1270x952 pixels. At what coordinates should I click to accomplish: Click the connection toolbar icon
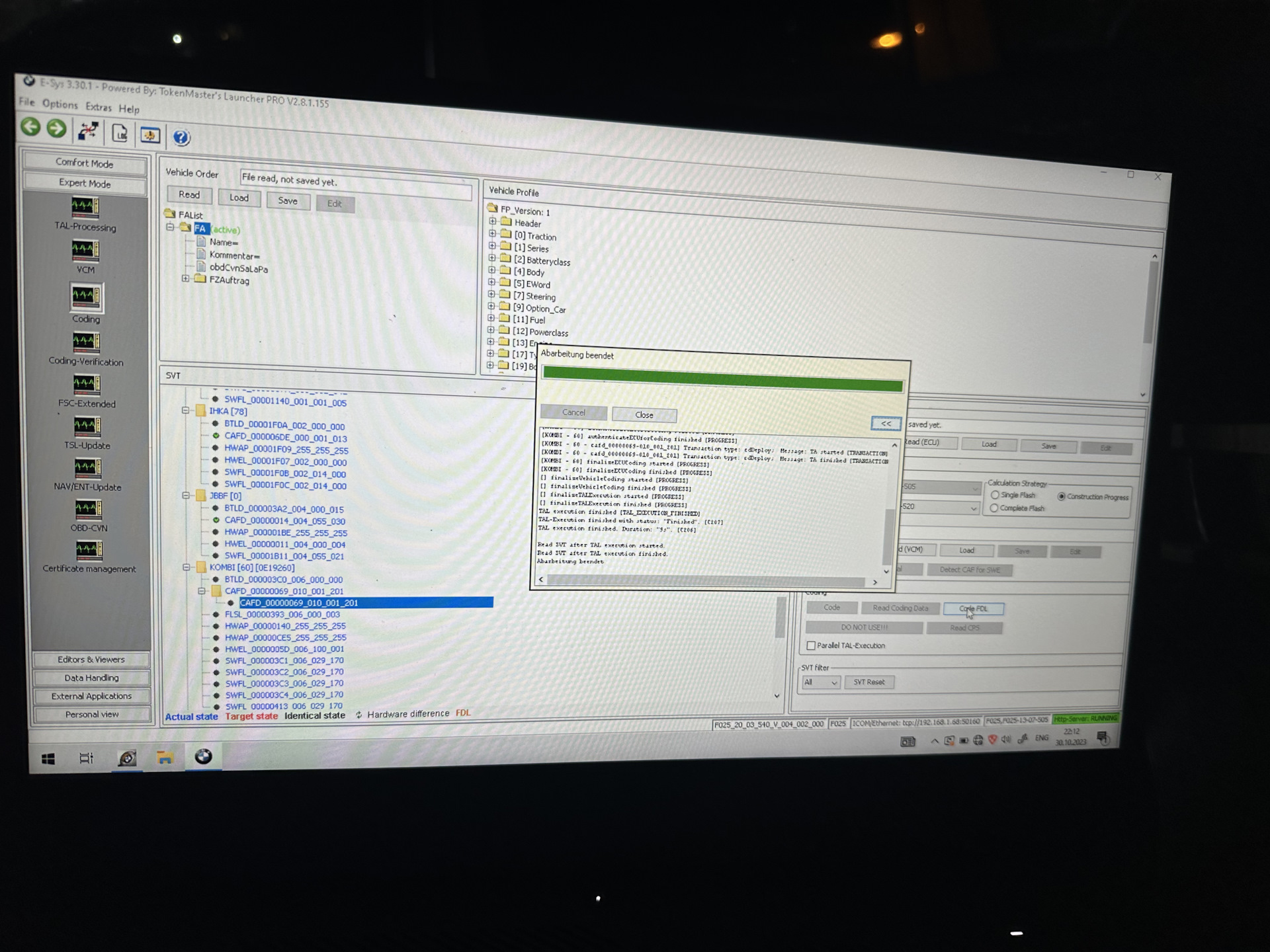point(88,132)
